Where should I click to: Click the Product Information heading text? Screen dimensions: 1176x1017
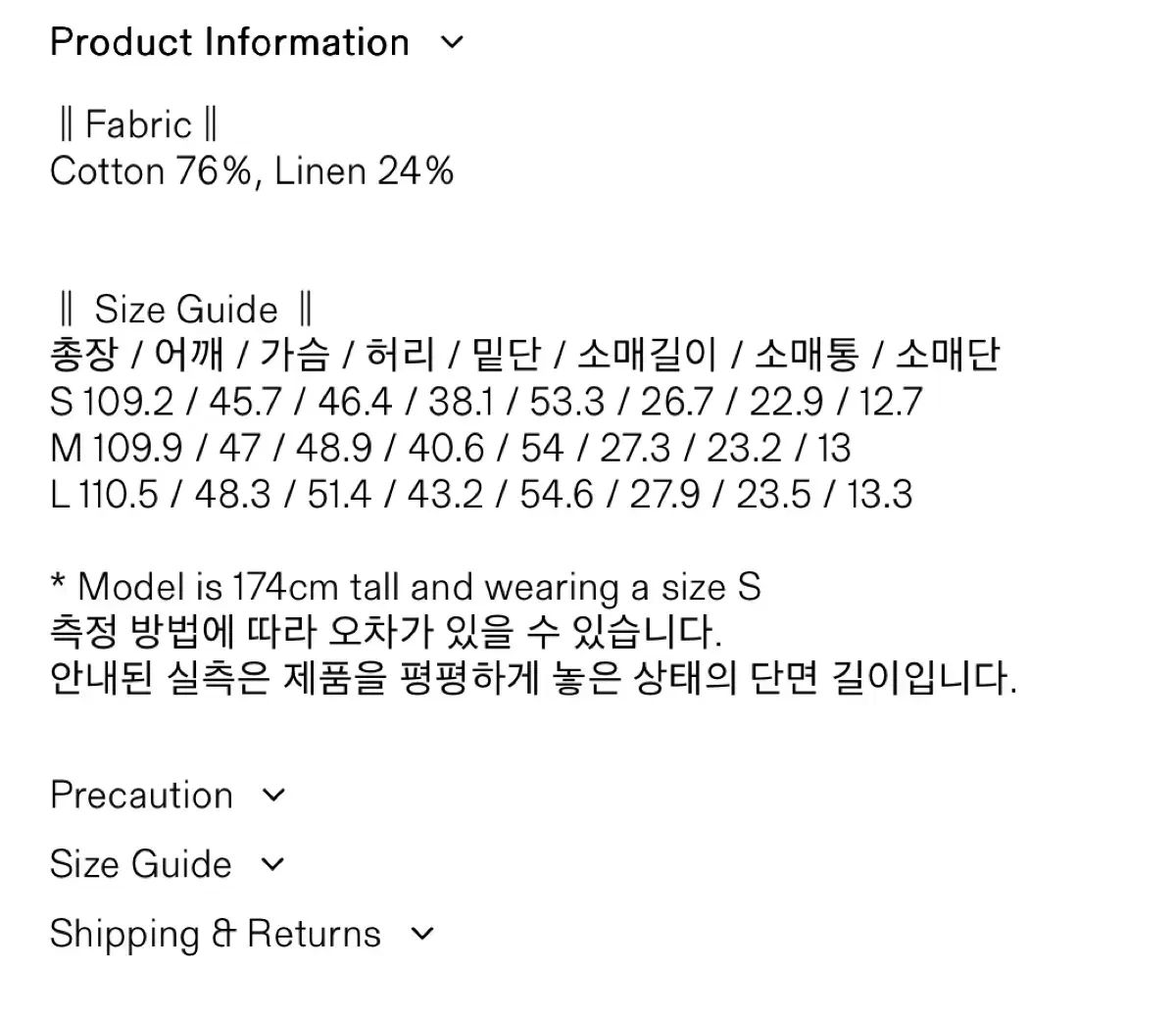(229, 43)
